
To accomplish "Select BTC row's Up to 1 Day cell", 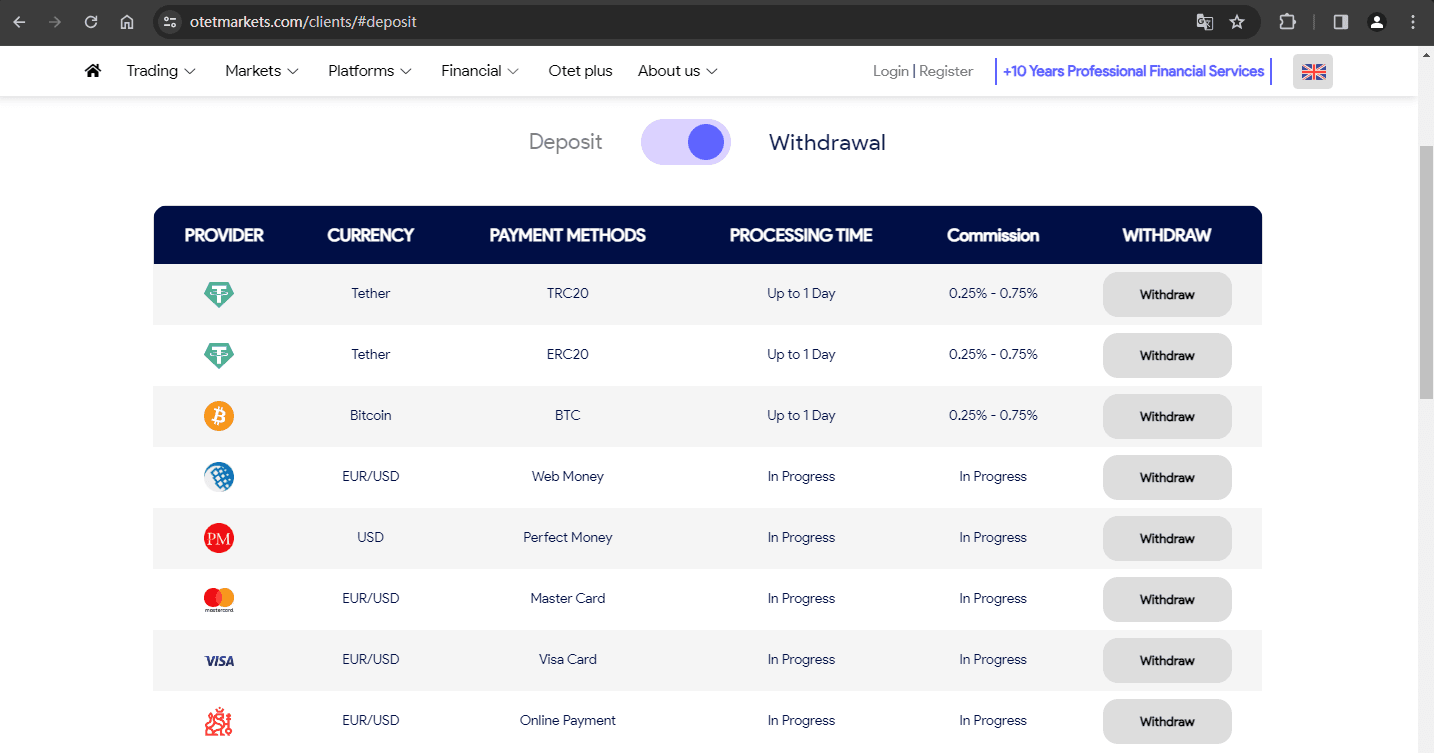I will (801, 416).
